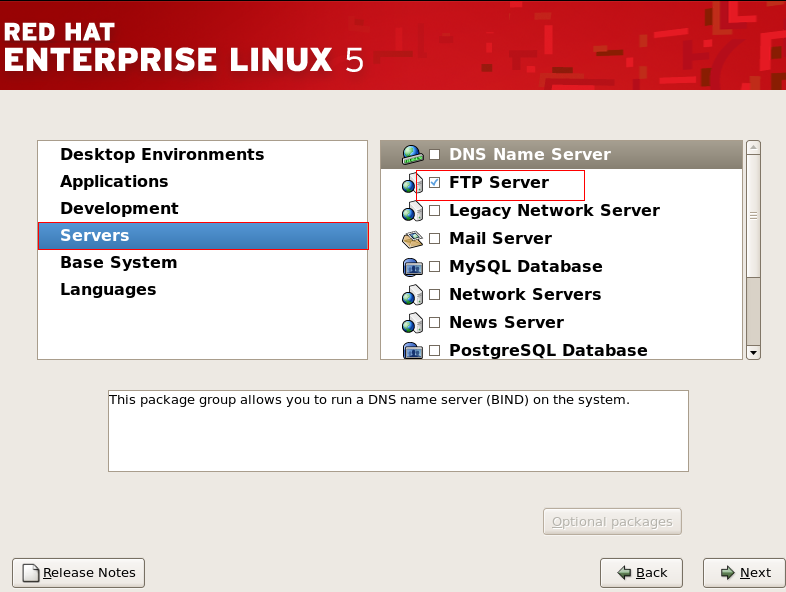The image size is (786, 592).
Task: Click the Network Servers icon
Action: (412, 295)
